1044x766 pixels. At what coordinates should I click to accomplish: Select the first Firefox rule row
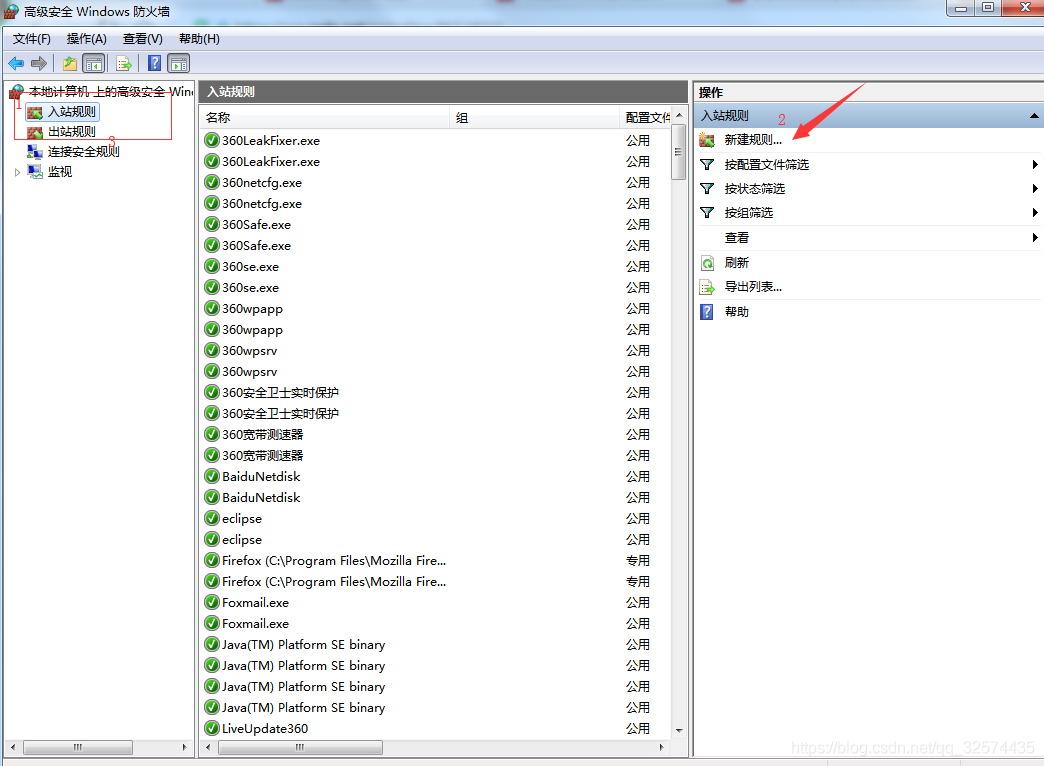click(x=435, y=560)
